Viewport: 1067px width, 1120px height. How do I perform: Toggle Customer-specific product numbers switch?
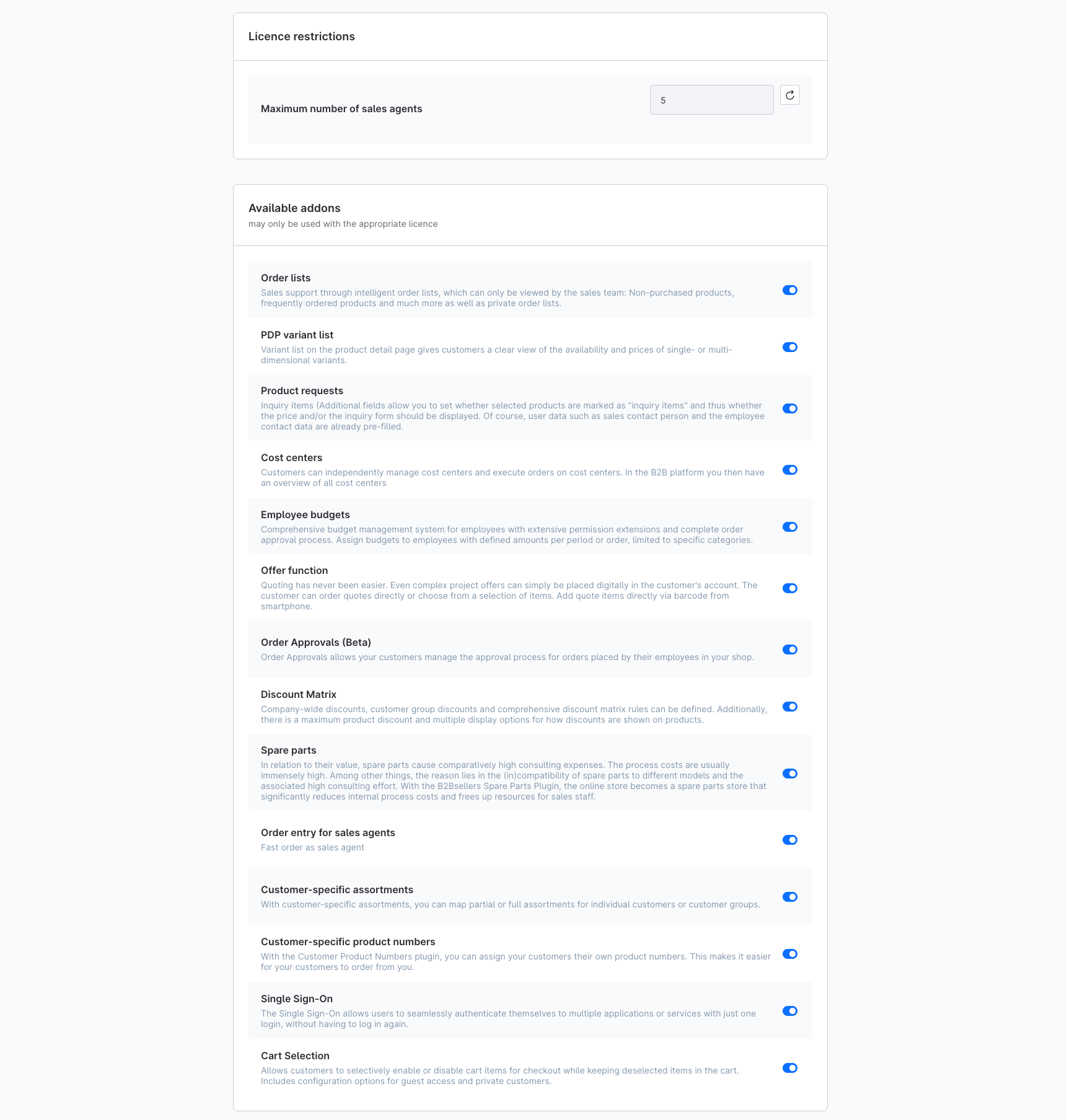[x=789, y=954]
